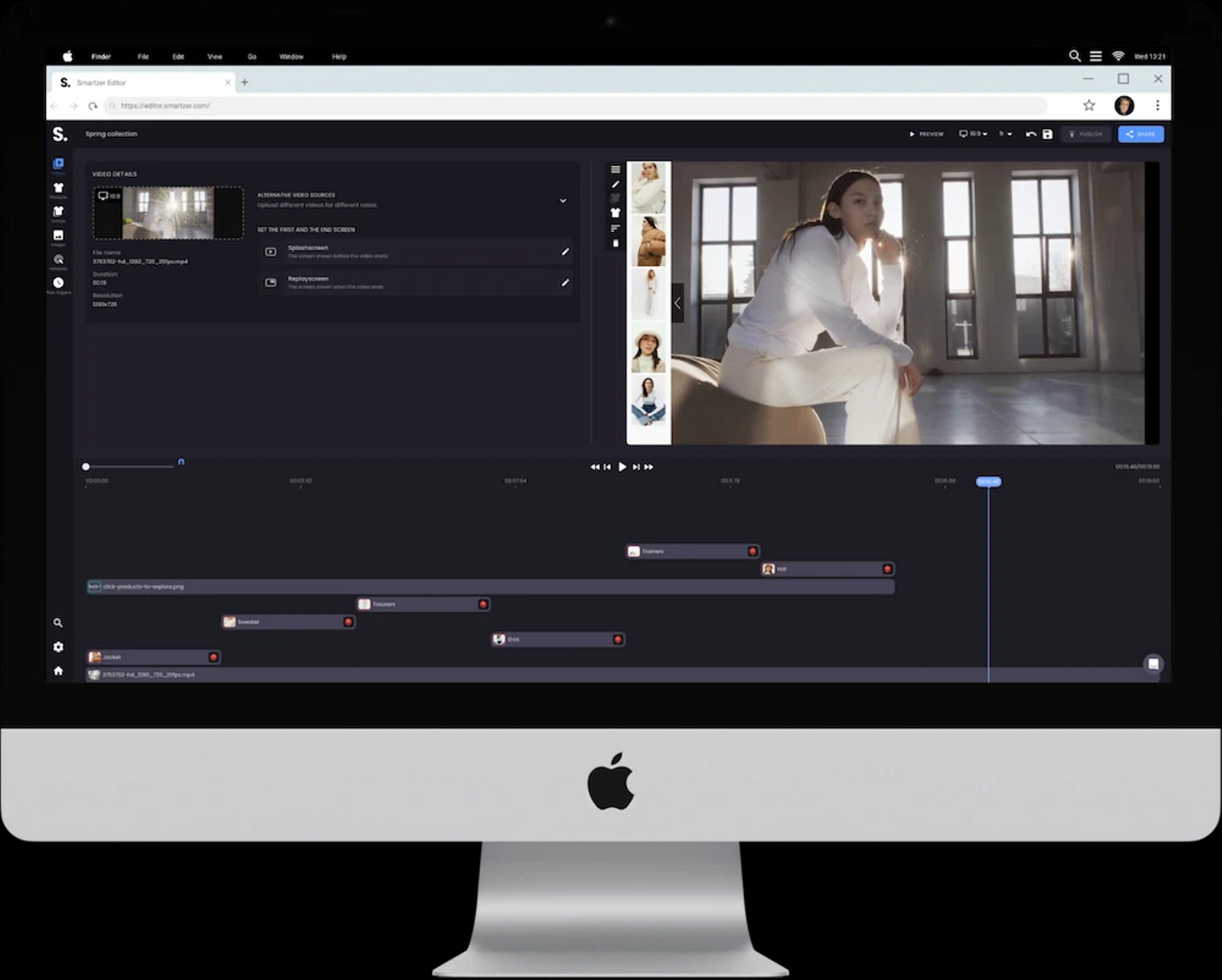This screenshot has height=980, width=1222.
Task: Click the red marker on Sweater clip
Action: (x=348, y=622)
